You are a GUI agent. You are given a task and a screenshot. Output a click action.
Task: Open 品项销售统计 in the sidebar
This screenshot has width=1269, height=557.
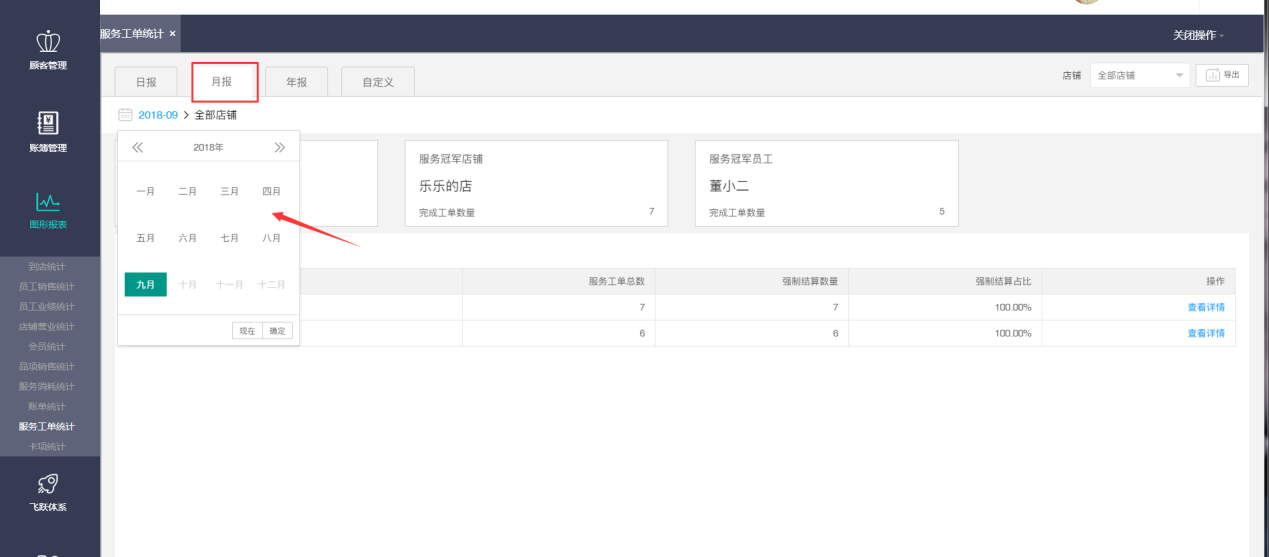click(x=47, y=366)
